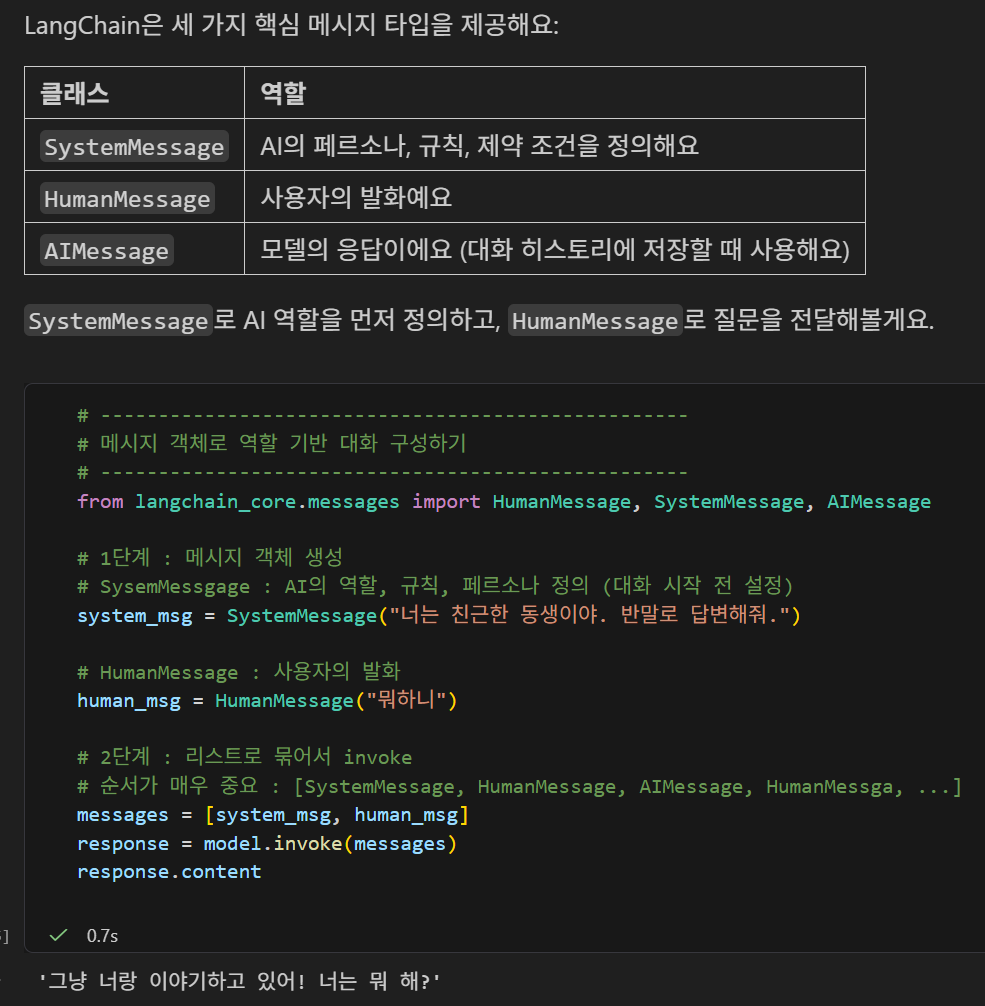Click the 0.7s execution time label

tap(102, 935)
